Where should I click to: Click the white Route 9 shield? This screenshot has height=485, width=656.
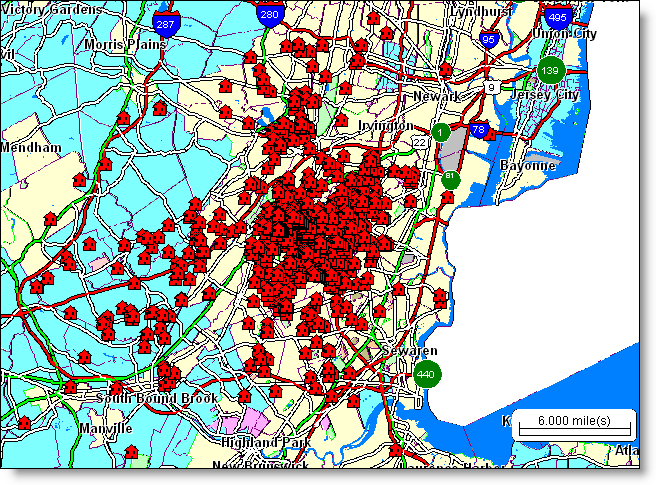[x=492, y=89]
